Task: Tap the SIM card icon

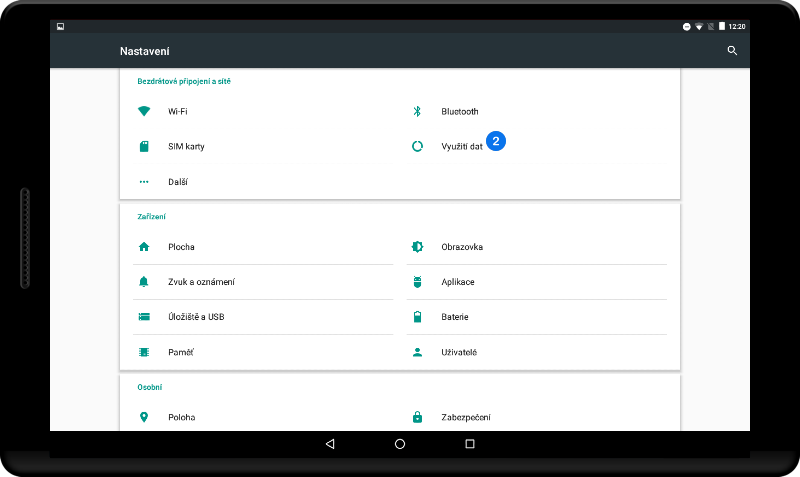Action: tap(144, 146)
